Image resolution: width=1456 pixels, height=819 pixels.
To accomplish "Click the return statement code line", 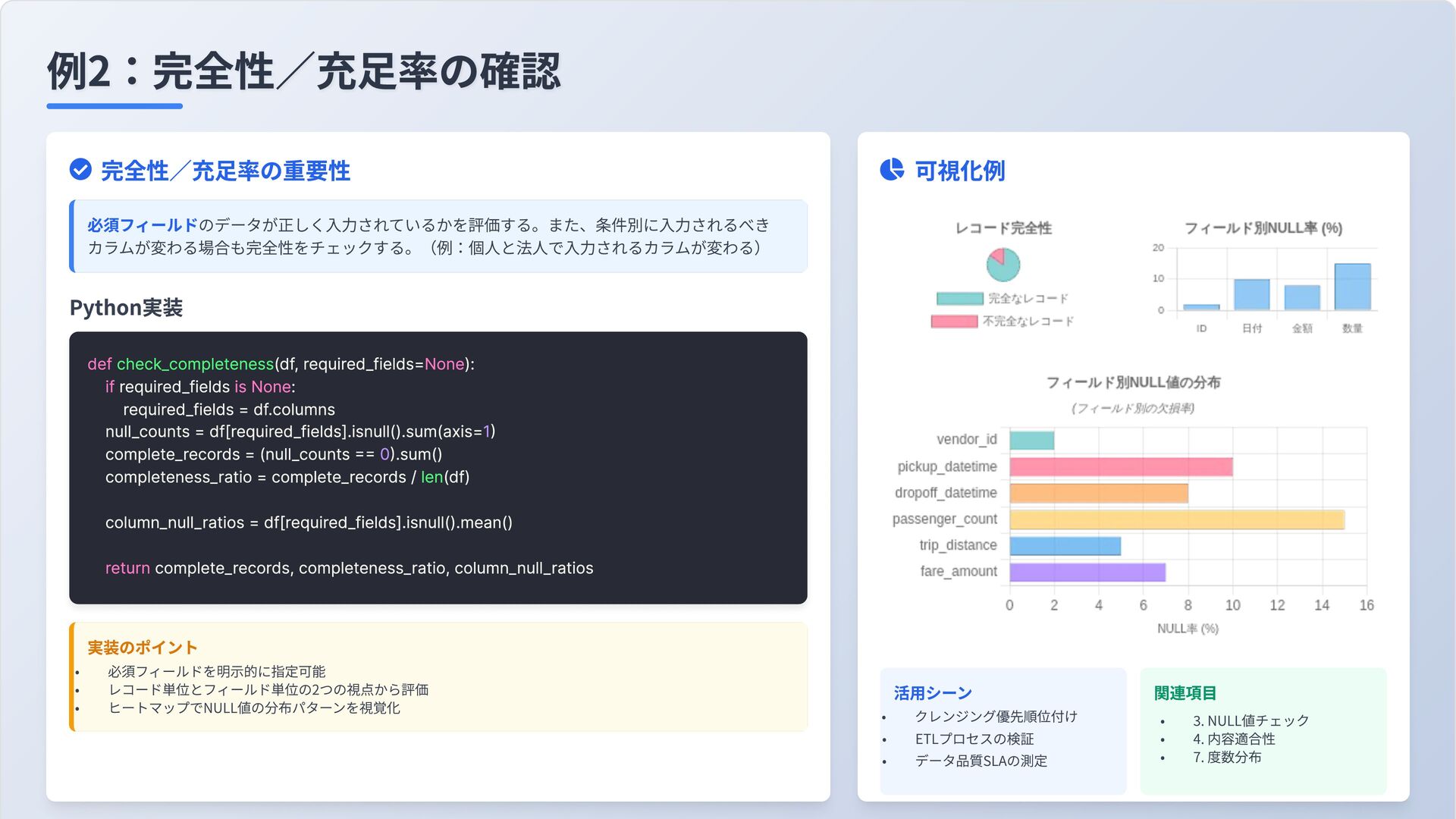I will (349, 568).
